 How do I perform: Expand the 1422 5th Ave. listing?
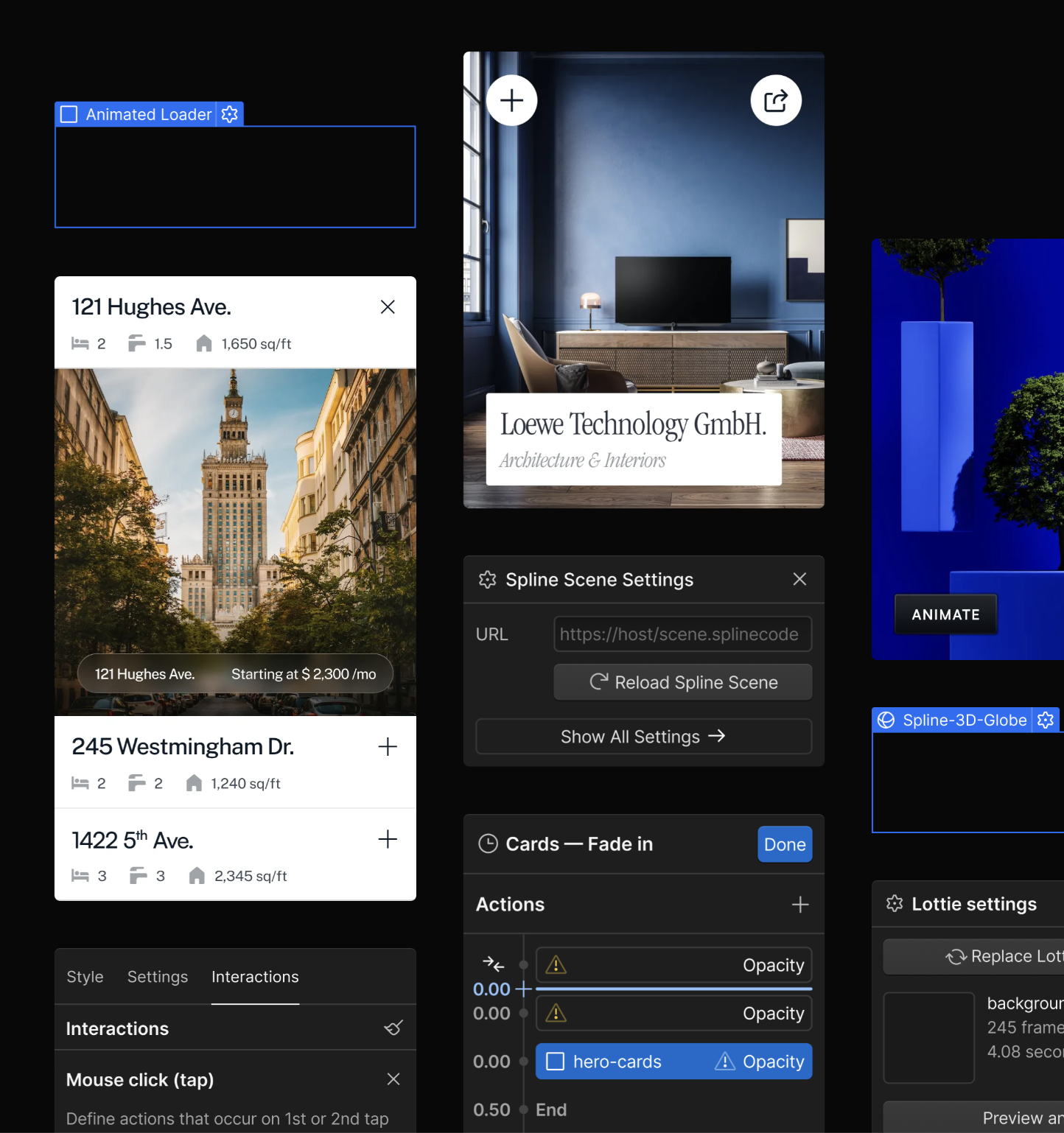pyautogui.click(x=388, y=840)
